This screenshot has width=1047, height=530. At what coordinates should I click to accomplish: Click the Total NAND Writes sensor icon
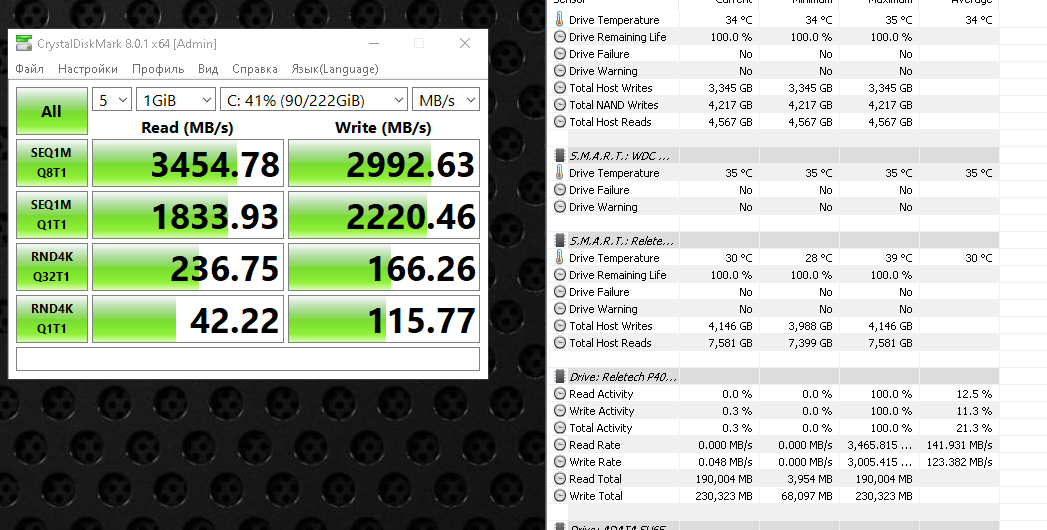coord(560,105)
